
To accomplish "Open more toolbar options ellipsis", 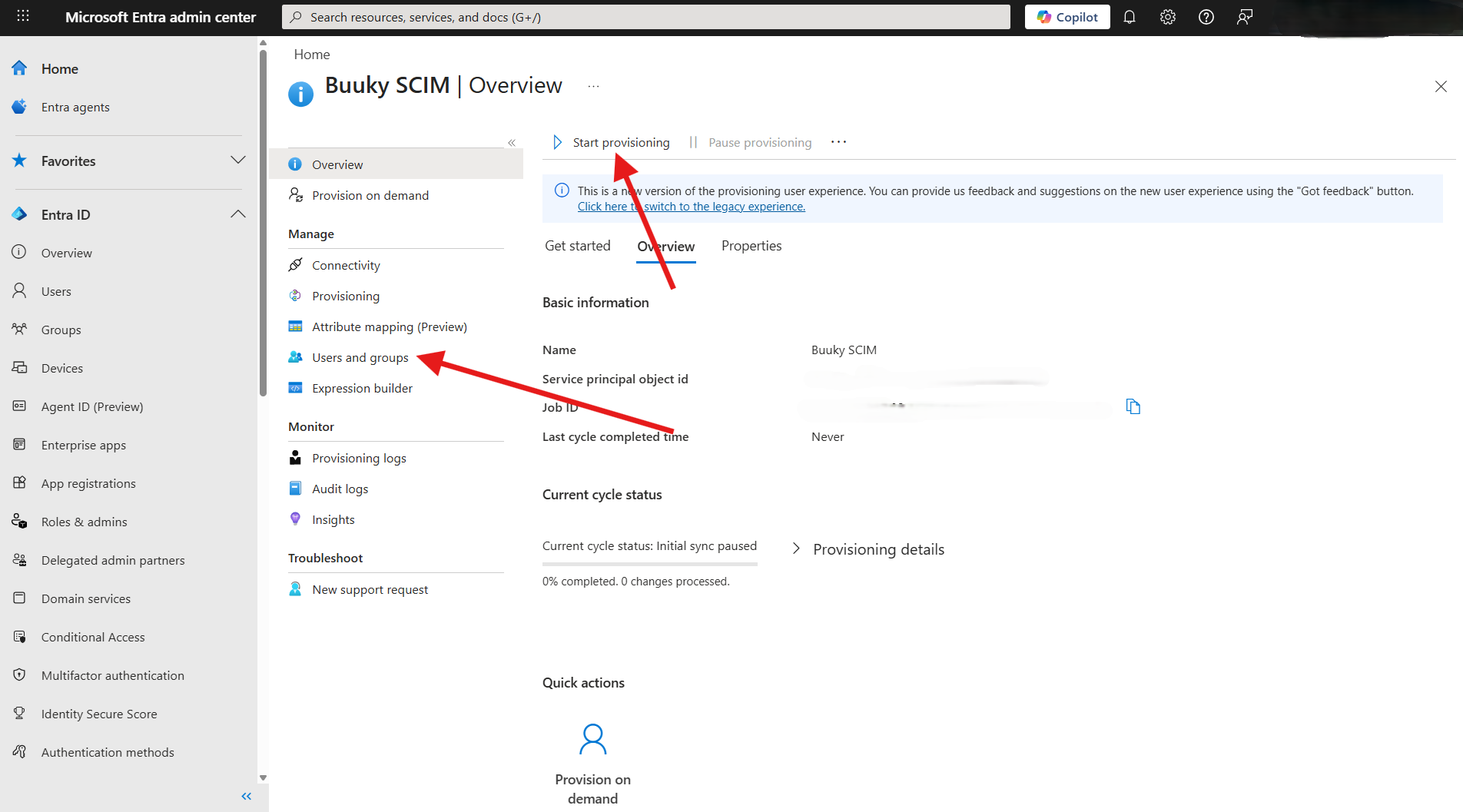I will pyautogui.click(x=838, y=142).
